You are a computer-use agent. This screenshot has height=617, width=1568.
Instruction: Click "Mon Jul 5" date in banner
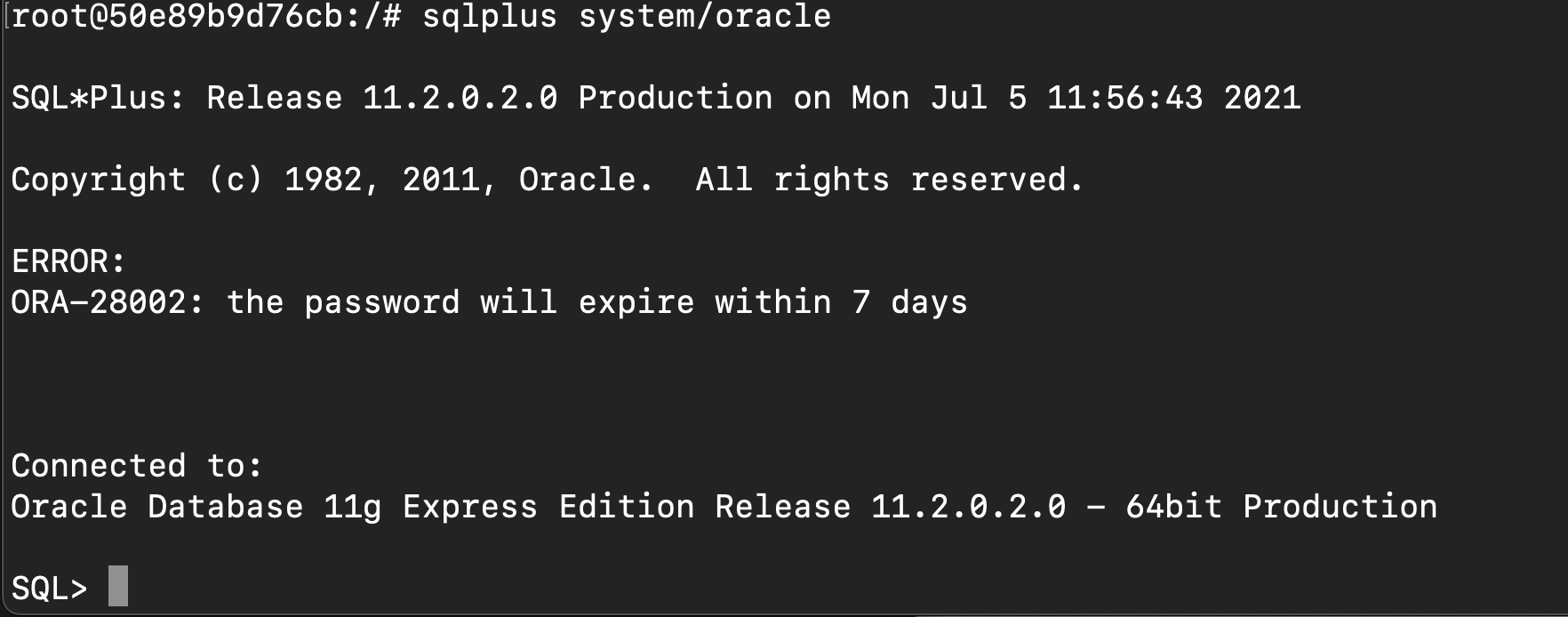pyautogui.click(x=939, y=98)
